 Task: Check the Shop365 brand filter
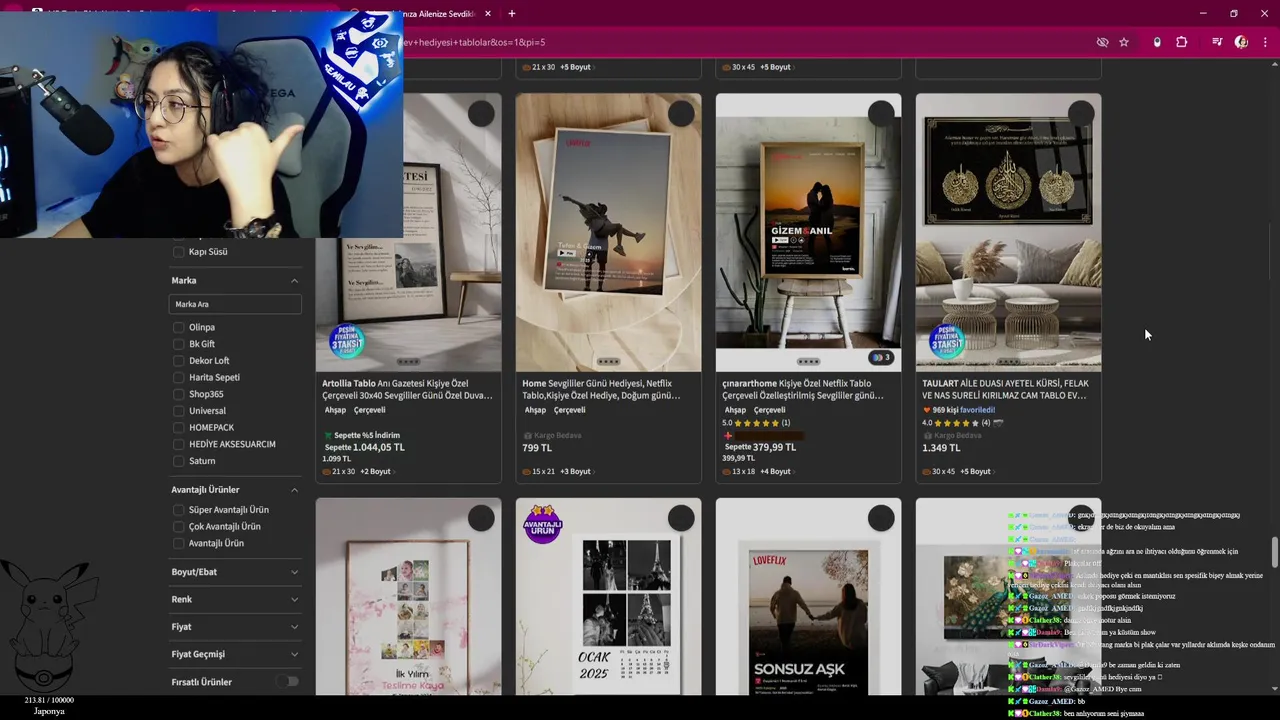click(179, 394)
